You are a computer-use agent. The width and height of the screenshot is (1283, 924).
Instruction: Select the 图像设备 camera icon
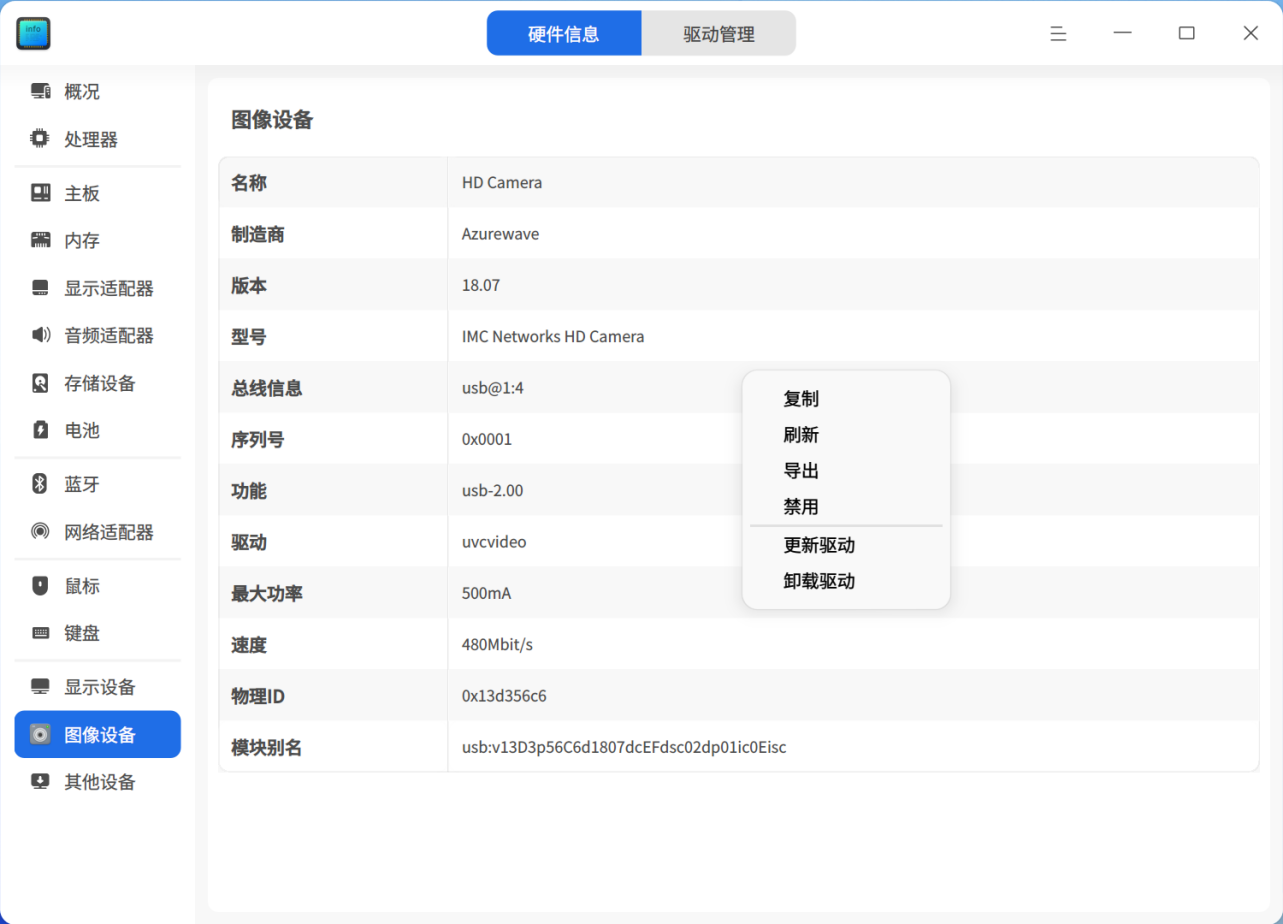(x=40, y=735)
